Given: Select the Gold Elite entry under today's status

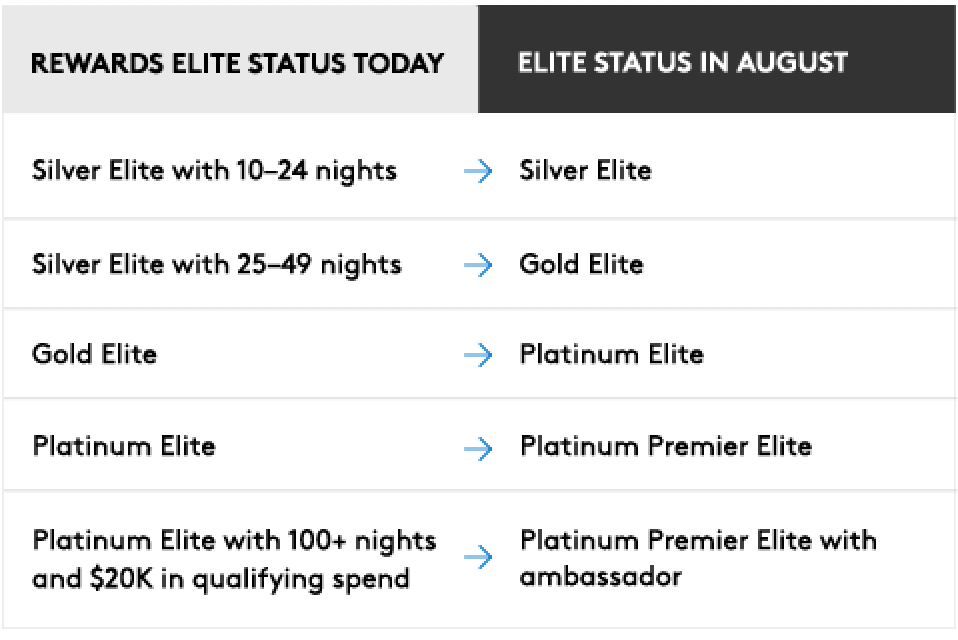Looking at the screenshot, I should click(94, 355).
